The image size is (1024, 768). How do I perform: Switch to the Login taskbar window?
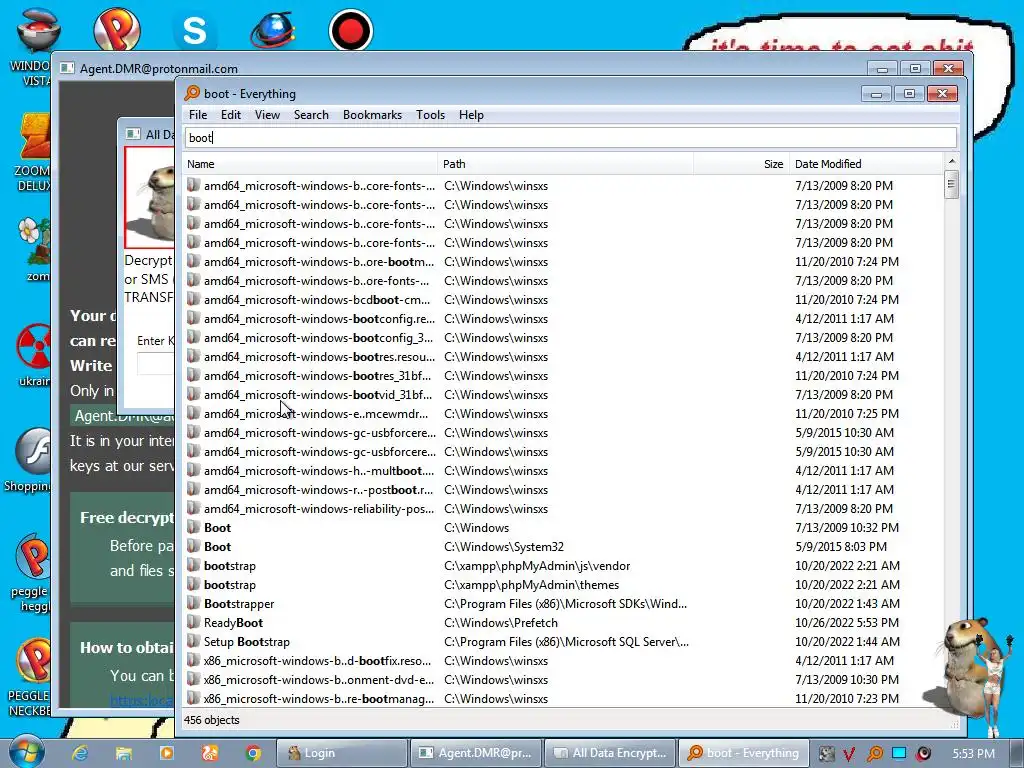[342, 753]
